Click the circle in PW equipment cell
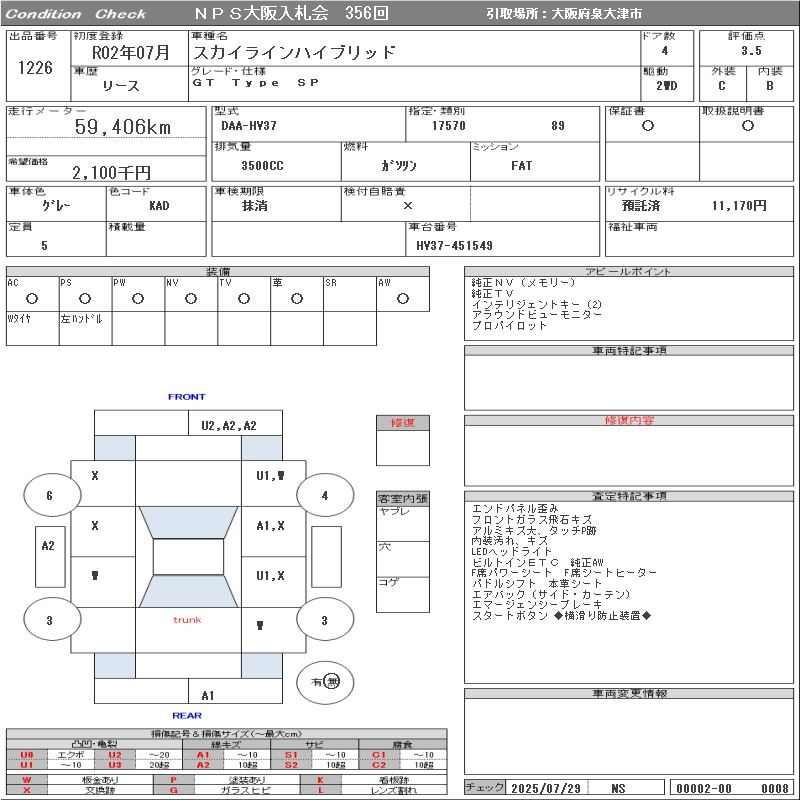 [x=138, y=298]
